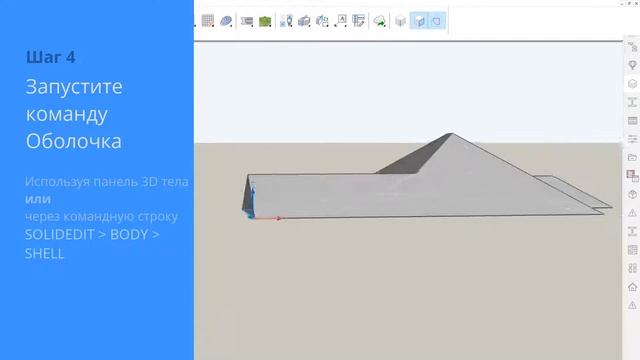The width and height of the screenshot is (640, 360).
Task: Click the 3D block toolbar icon
Action: 304,21
